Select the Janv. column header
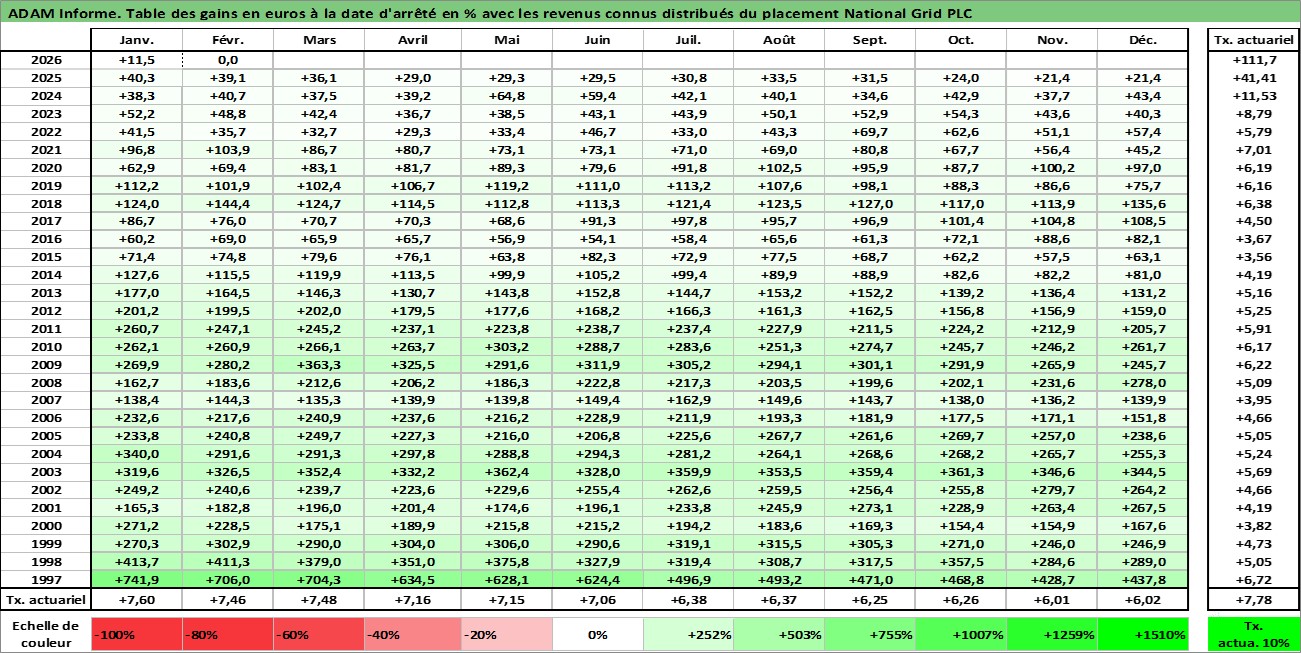 tap(136, 40)
